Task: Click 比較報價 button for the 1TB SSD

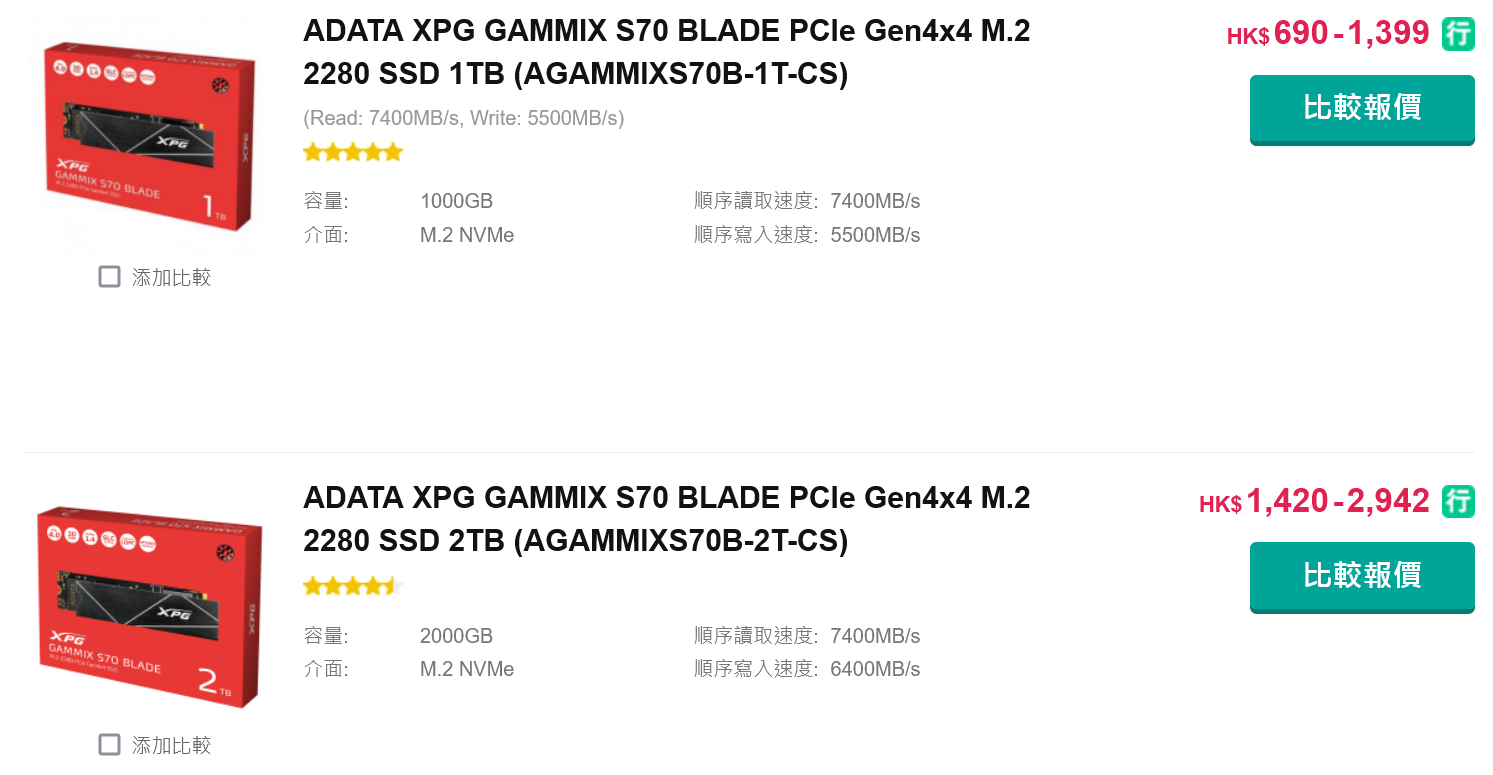Action: pos(1362,109)
